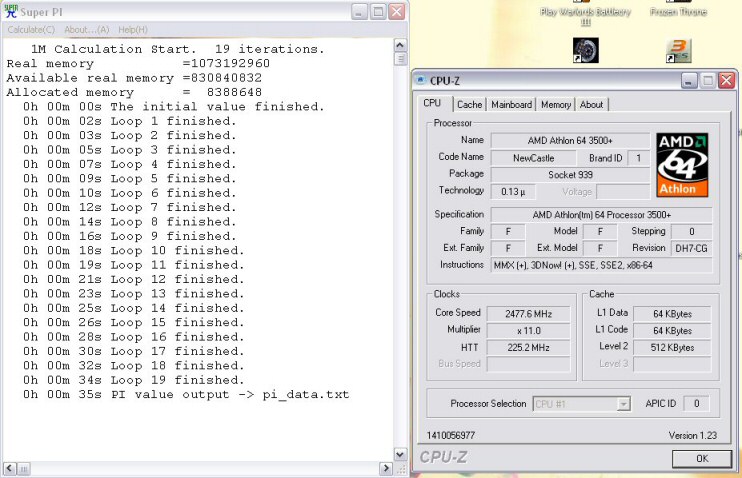742x478 pixels.
Task: Click the L1 Code value '64 KBytes'
Action: pyautogui.click(x=672, y=331)
